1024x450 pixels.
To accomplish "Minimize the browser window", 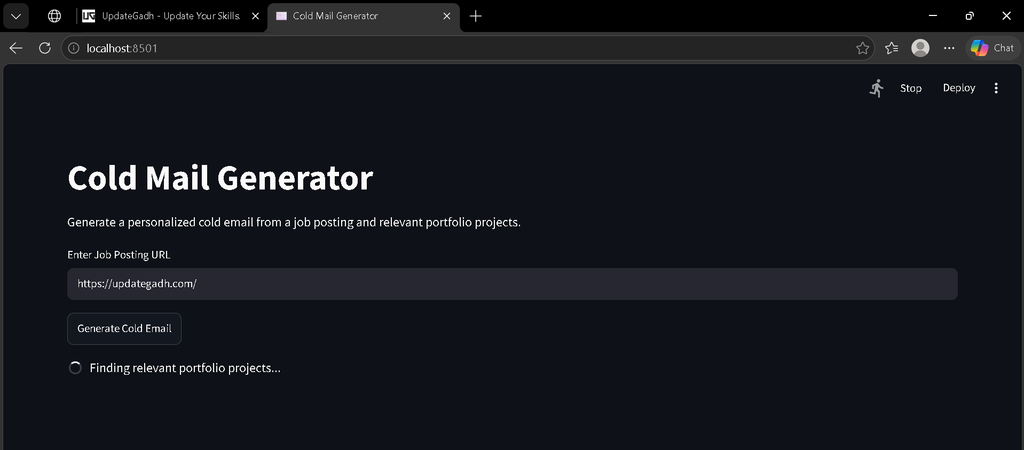I will point(933,16).
